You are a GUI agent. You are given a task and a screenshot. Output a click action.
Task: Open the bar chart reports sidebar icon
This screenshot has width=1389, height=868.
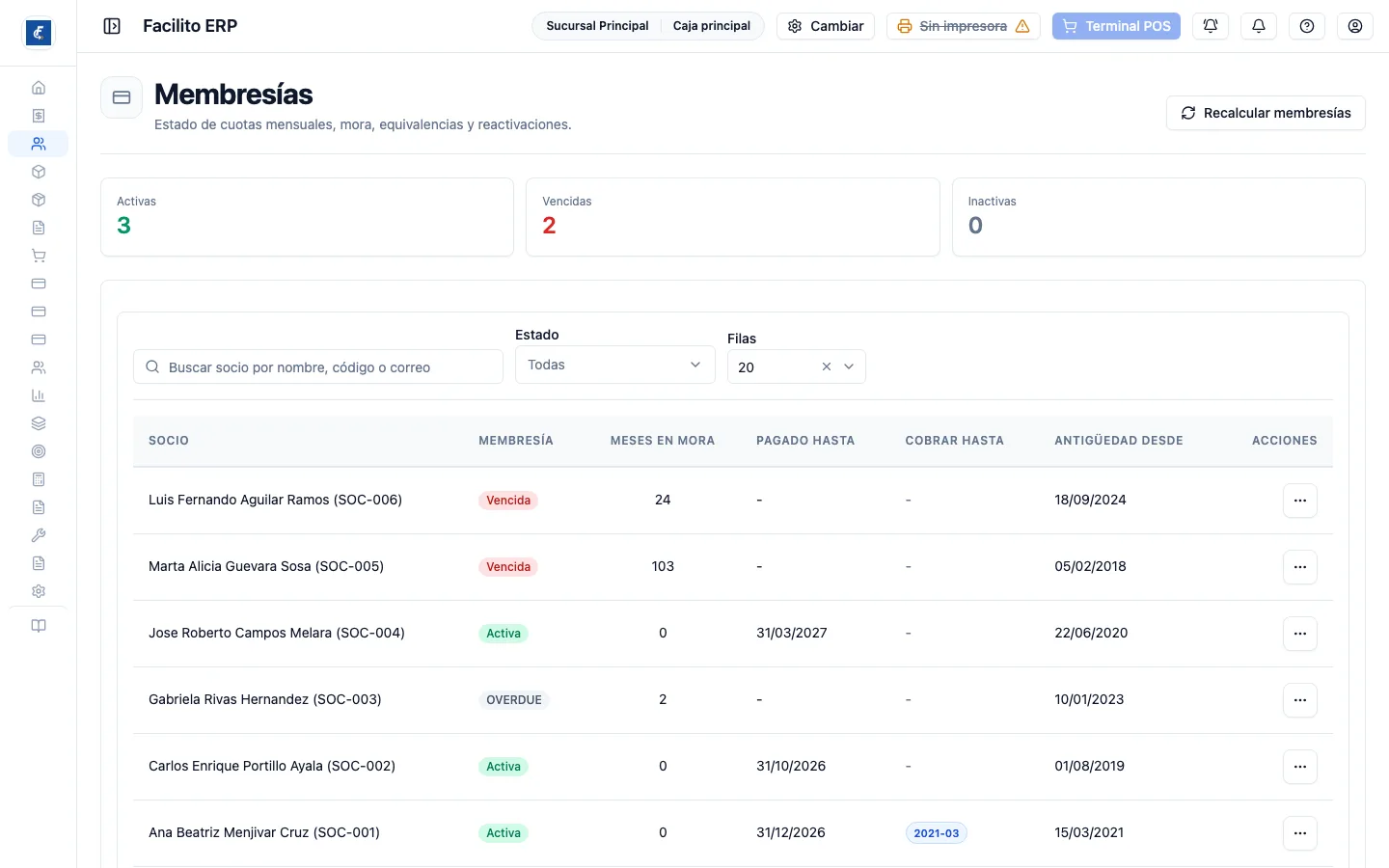tap(39, 395)
